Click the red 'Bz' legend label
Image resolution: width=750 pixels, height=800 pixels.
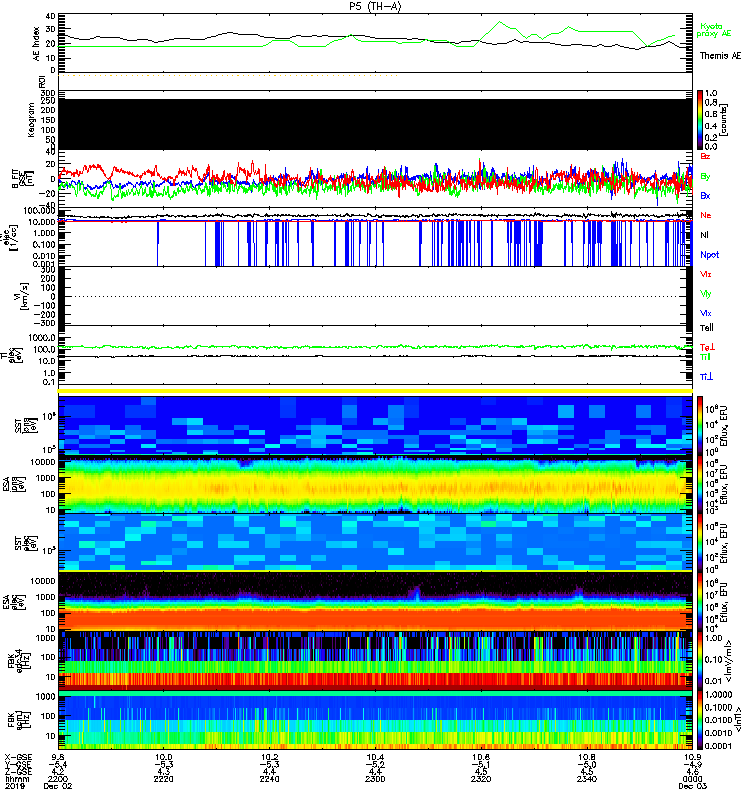pos(705,156)
